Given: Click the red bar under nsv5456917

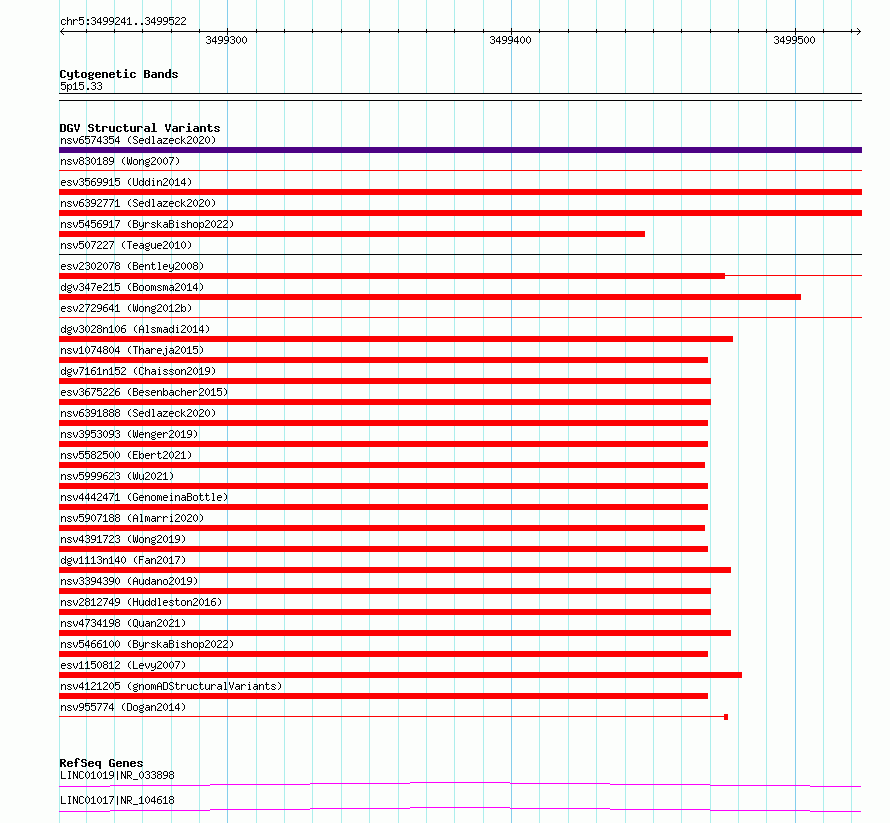Looking at the screenshot, I should (352, 234).
